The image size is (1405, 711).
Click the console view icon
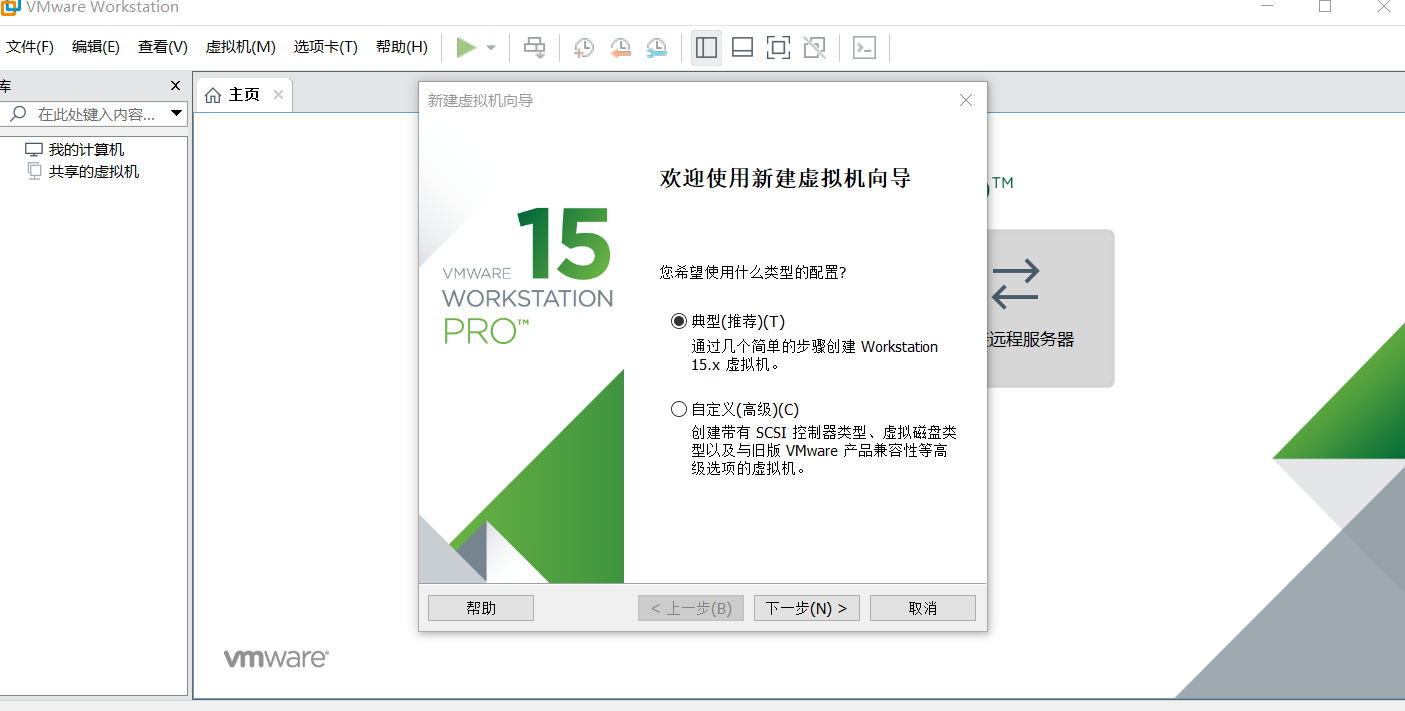point(865,47)
